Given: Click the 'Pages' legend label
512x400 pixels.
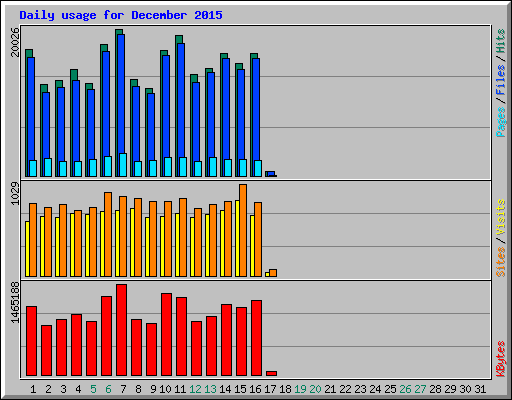Looking at the screenshot, I should [x=500, y=122].
